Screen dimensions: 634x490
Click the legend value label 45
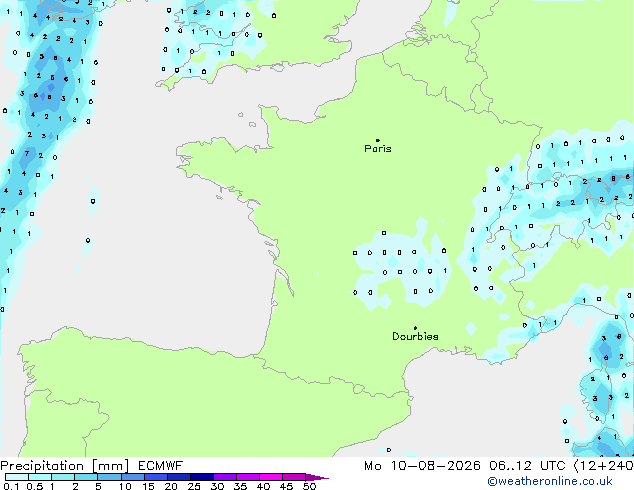[286, 486]
